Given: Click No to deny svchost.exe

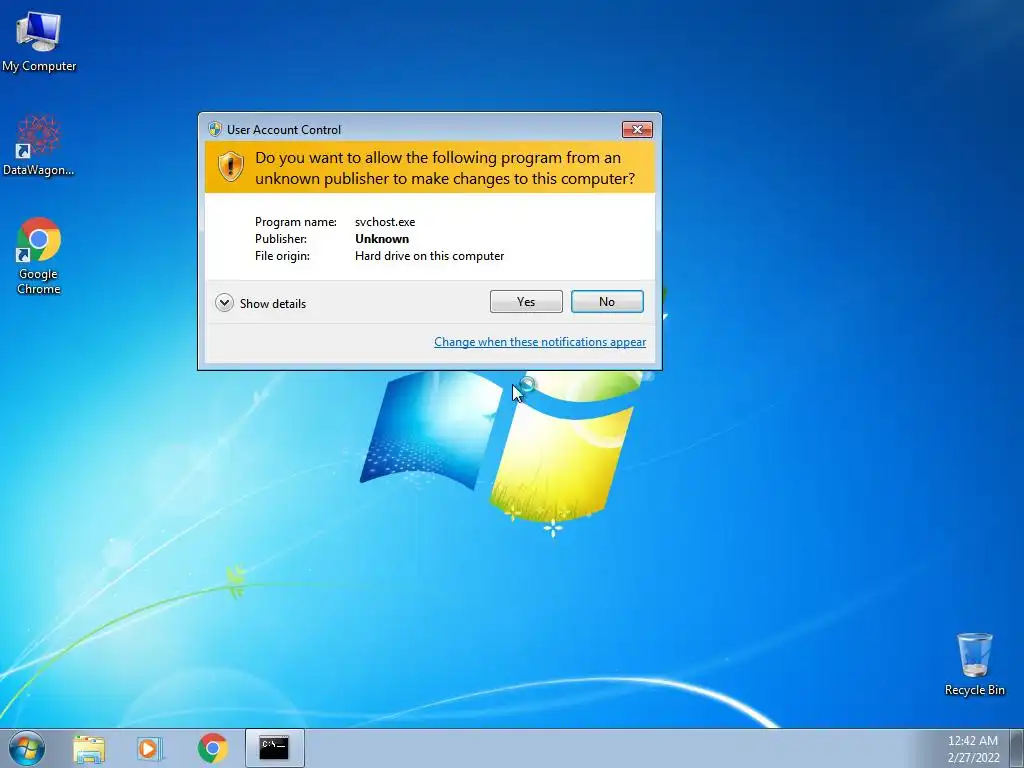Looking at the screenshot, I should [607, 302].
